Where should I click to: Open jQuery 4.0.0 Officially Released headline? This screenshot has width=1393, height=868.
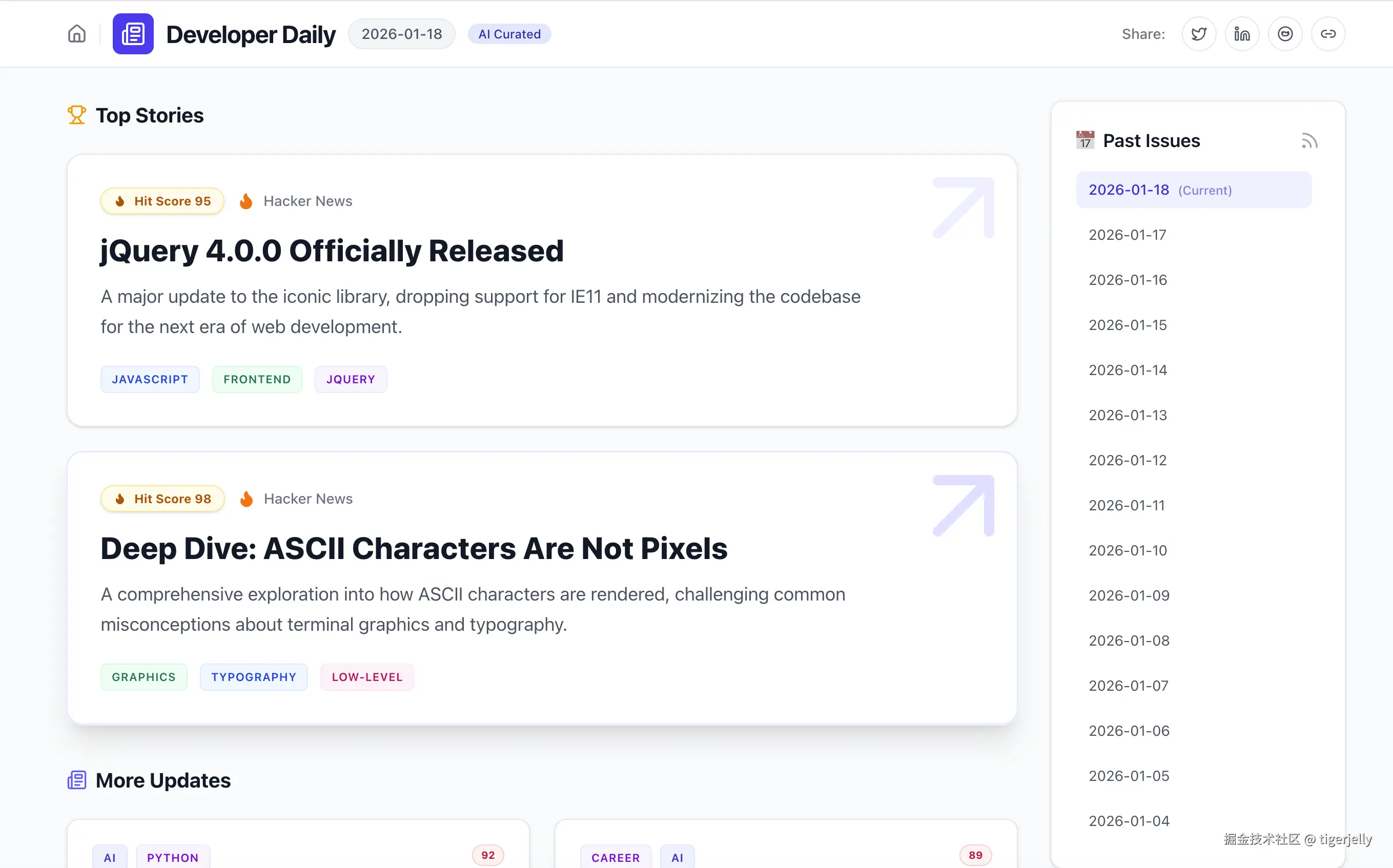coord(332,251)
